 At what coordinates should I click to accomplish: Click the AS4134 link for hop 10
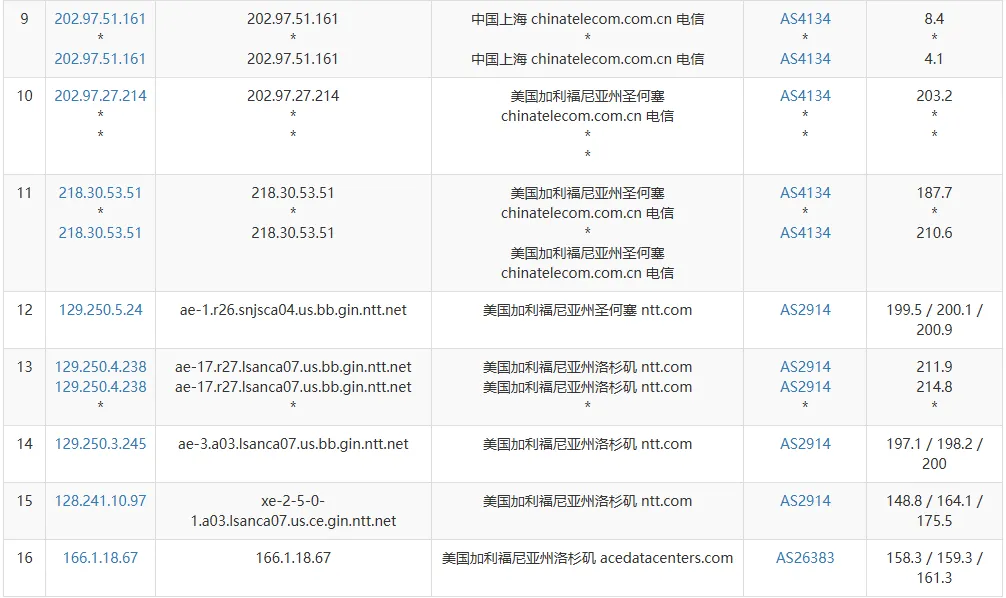click(x=804, y=95)
